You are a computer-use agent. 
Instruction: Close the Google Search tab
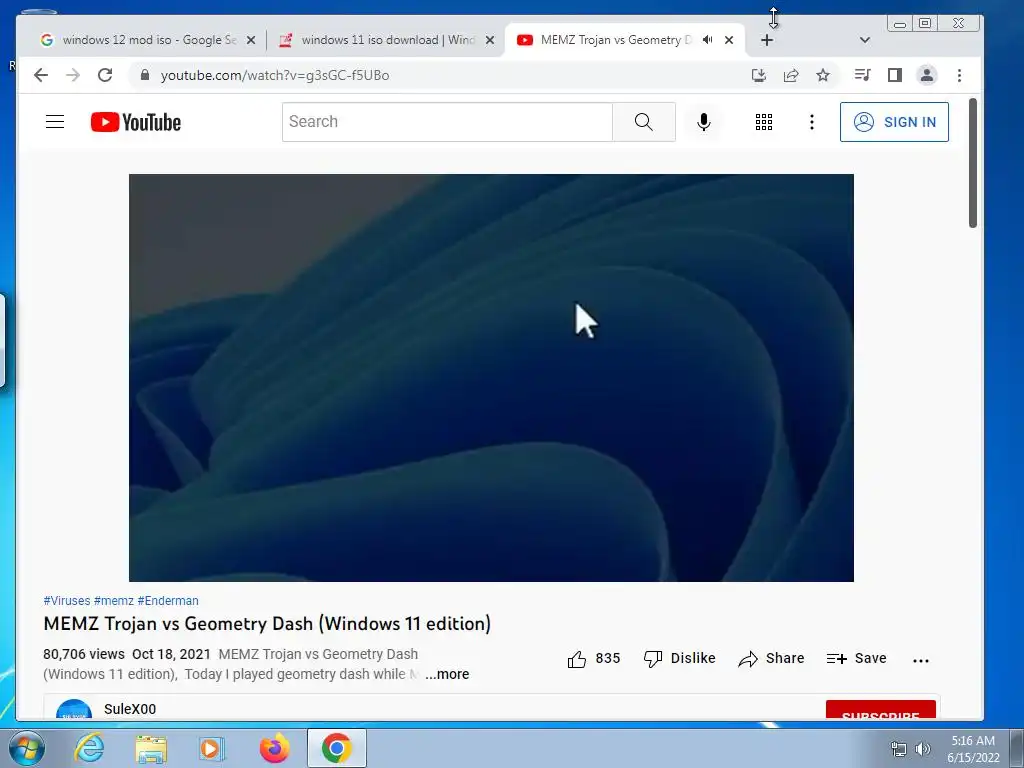251,40
